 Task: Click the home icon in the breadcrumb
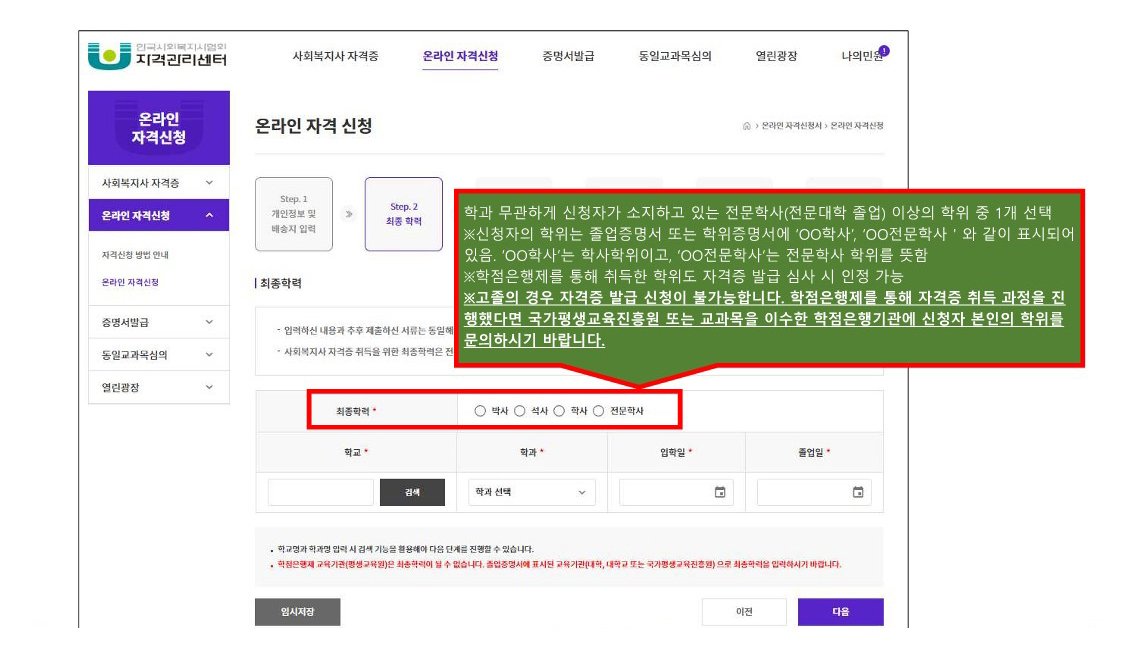pos(746,126)
